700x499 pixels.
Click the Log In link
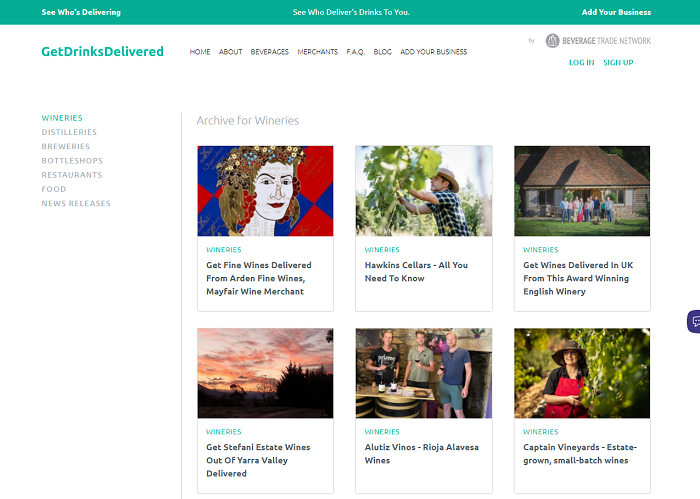581,62
